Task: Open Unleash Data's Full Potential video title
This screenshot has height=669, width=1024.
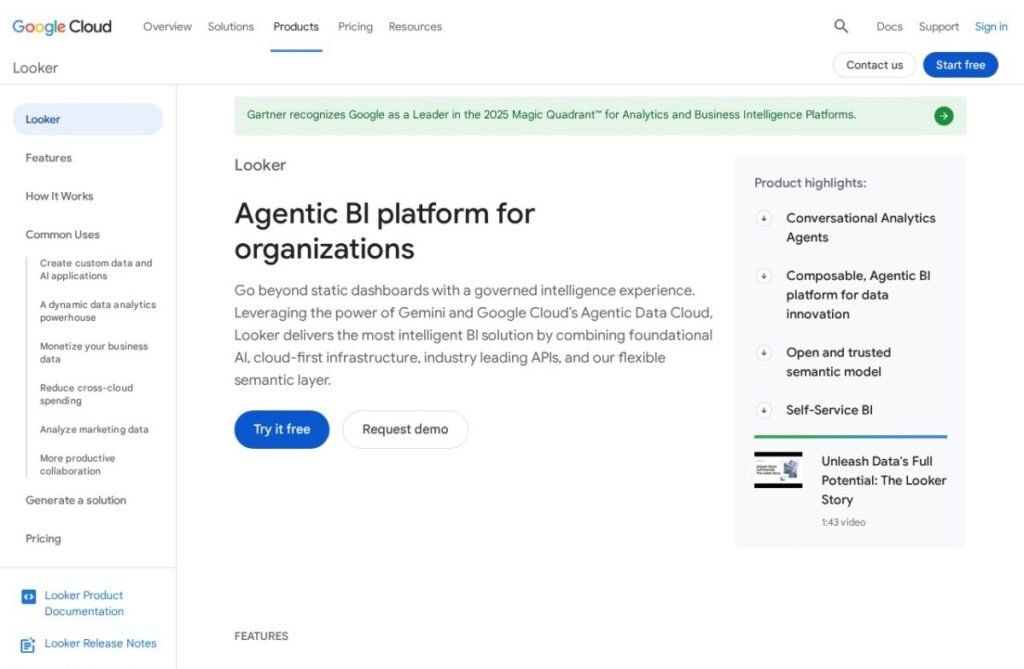Action: pos(884,480)
